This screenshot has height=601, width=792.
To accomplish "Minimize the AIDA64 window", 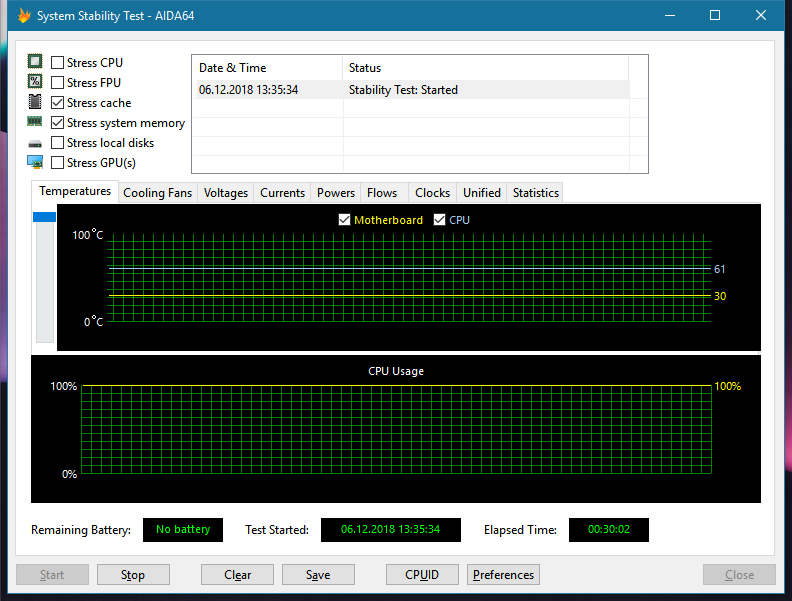I will click(670, 16).
